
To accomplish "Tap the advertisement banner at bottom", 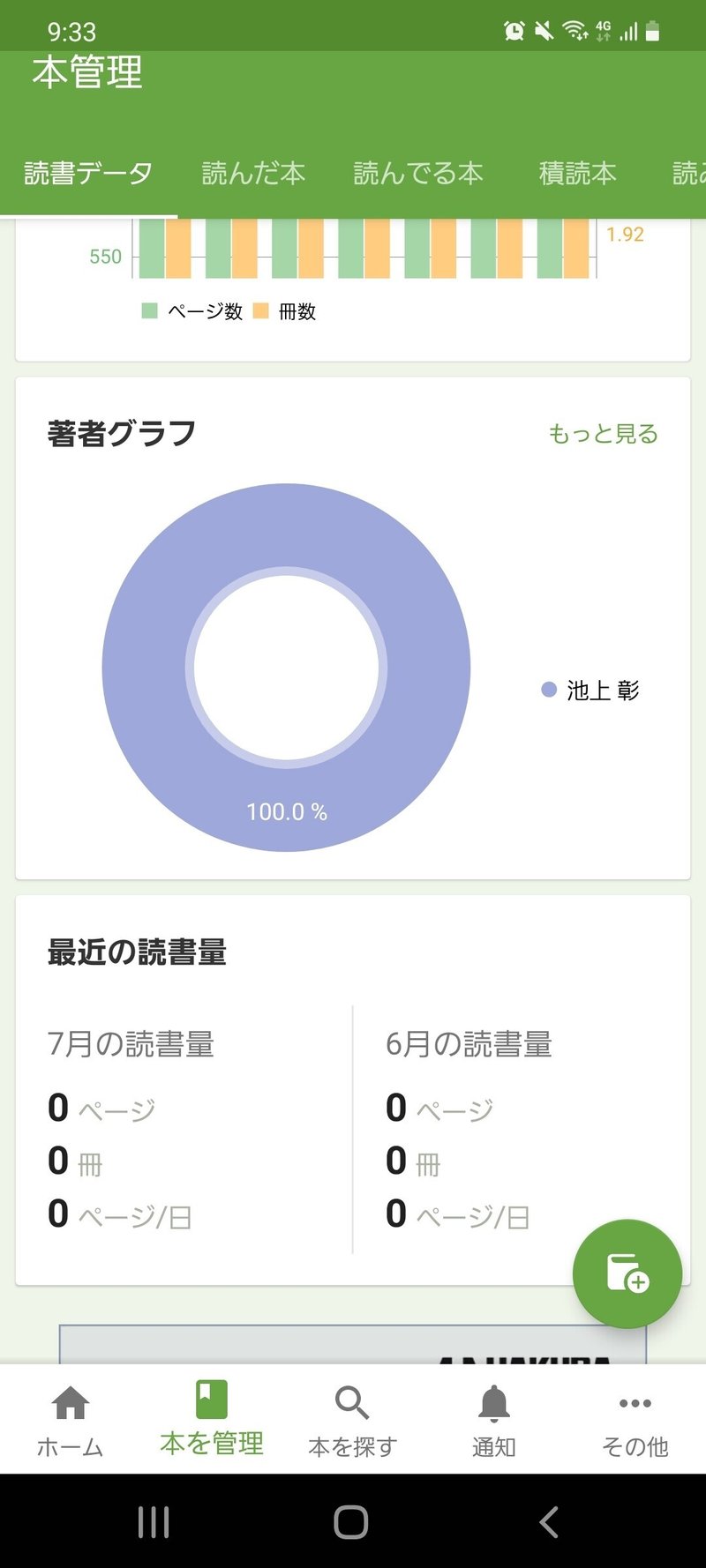I will pos(353,1344).
